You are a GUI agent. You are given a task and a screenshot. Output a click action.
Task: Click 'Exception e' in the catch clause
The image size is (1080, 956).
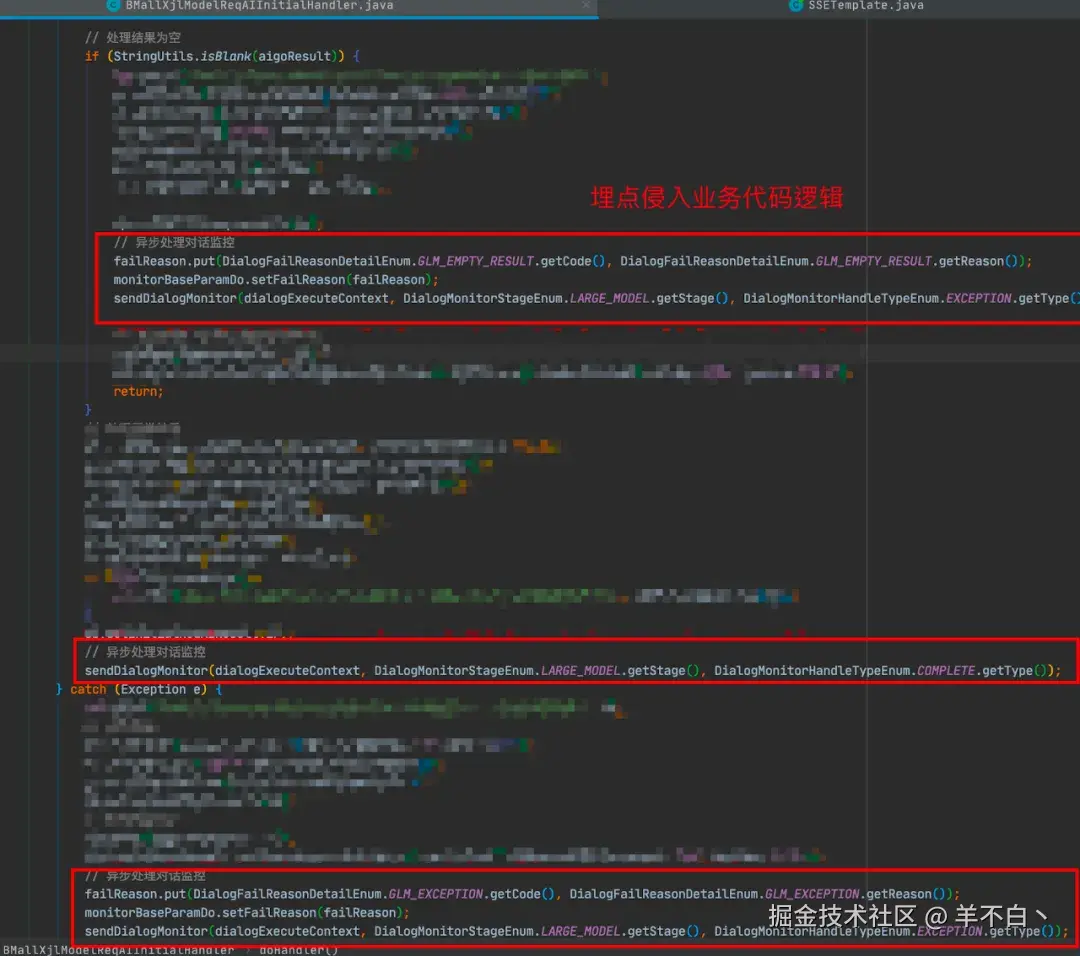[x=160, y=689]
